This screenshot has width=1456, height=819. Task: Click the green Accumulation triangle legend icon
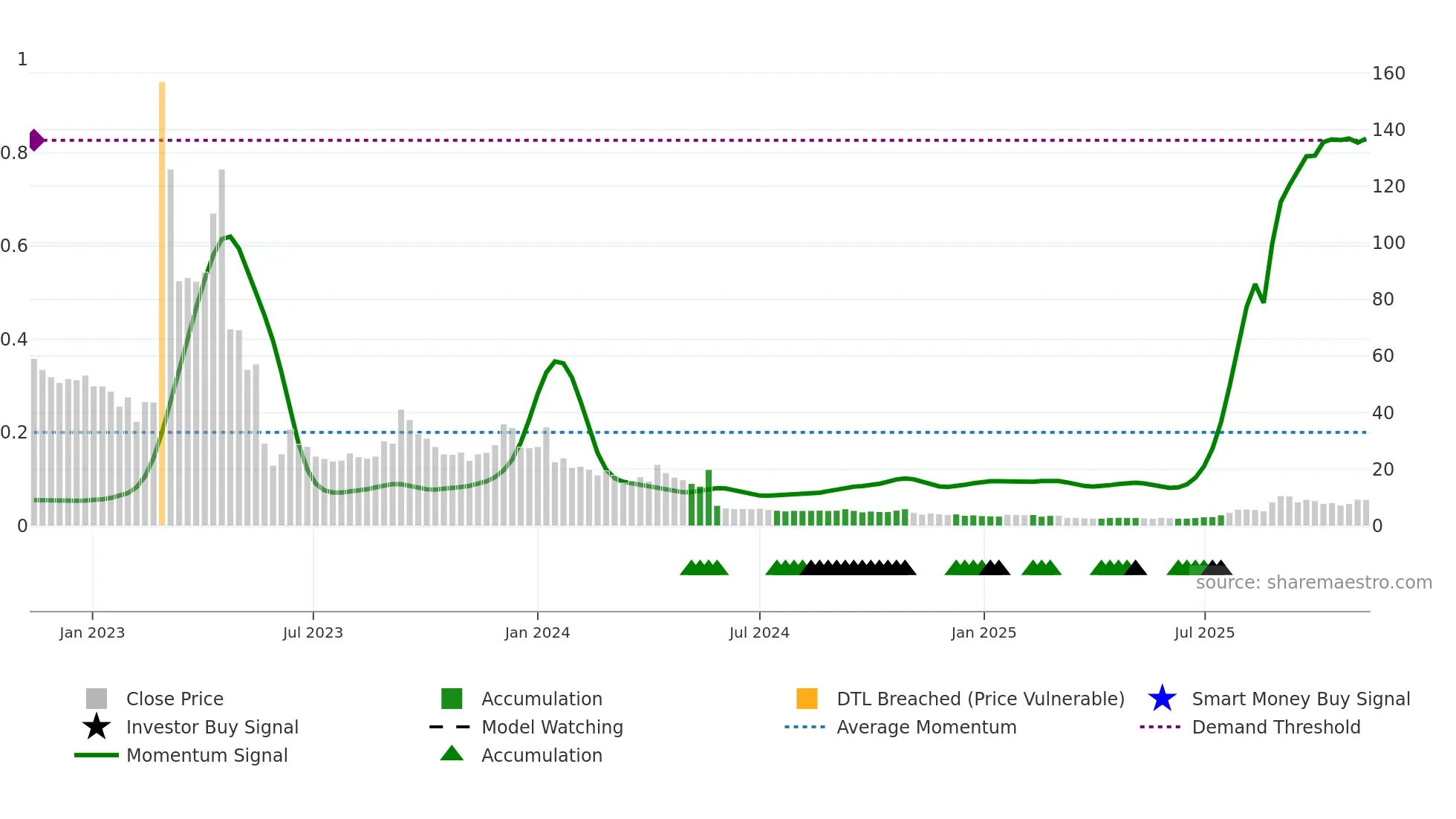pos(452,754)
